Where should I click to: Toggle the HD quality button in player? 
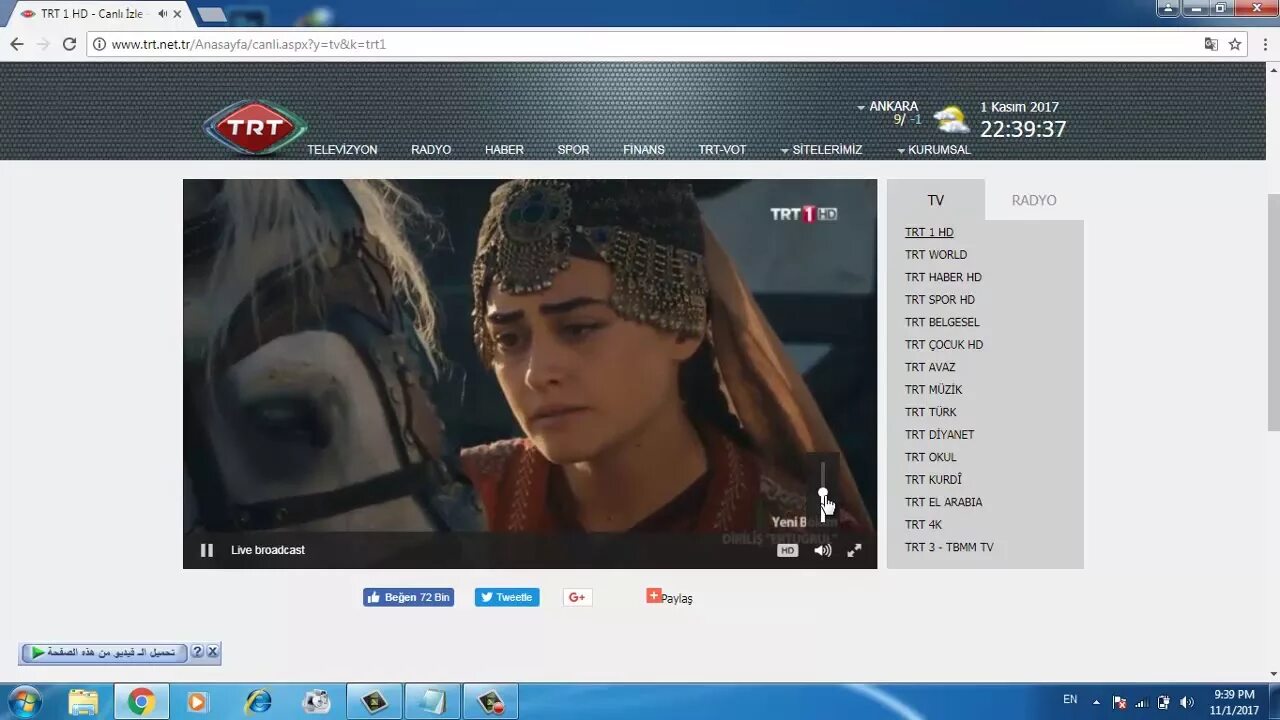(x=788, y=550)
